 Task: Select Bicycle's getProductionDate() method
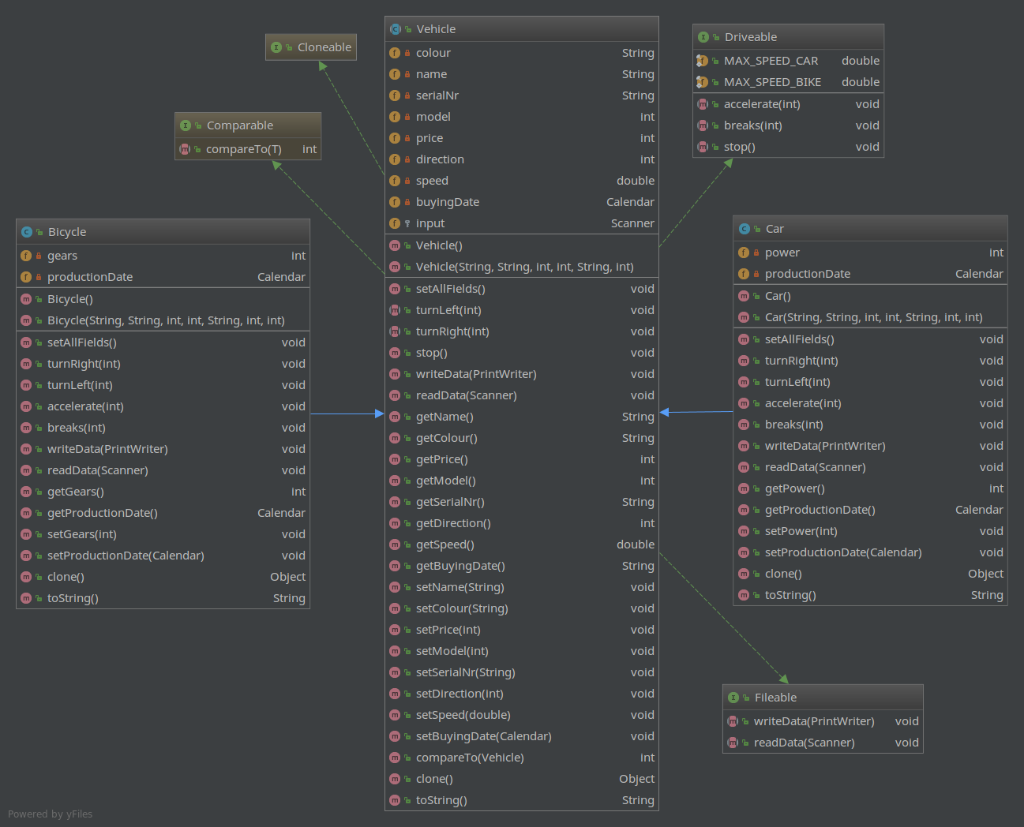click(163, 513)
